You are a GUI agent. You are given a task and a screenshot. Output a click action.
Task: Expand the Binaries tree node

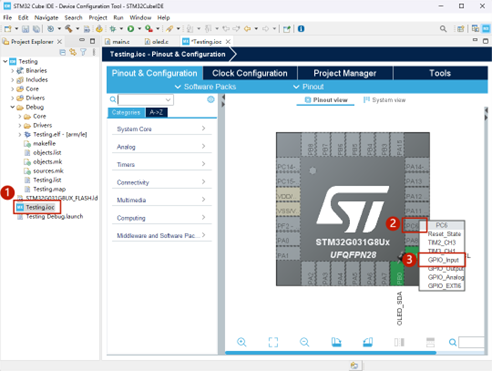13,71
